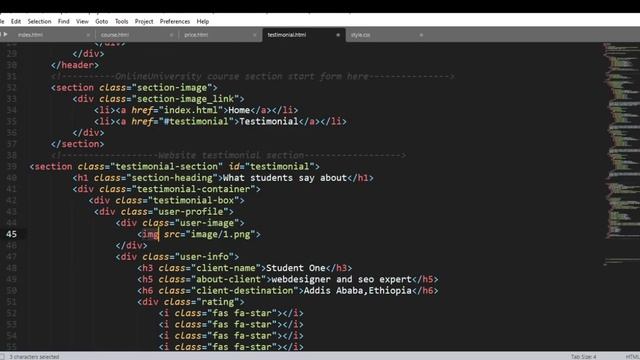Click the unsaved dot on testimonial.html tab
Image resolution: width=640 pixels, height=360 pixels.
click(338, 35)
